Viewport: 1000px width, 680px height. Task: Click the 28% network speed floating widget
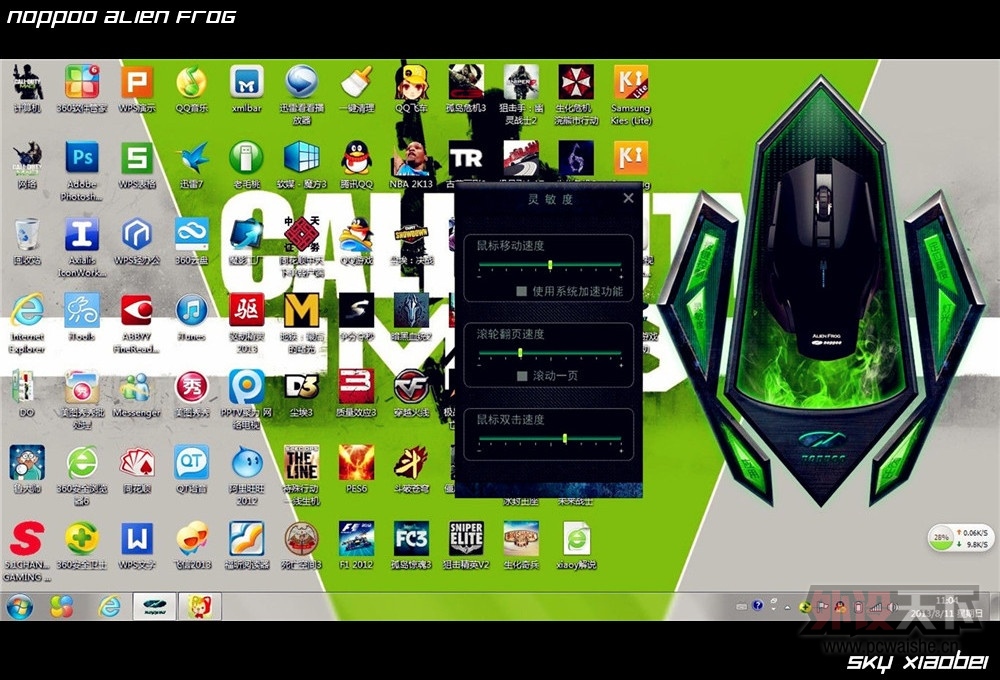960,538
